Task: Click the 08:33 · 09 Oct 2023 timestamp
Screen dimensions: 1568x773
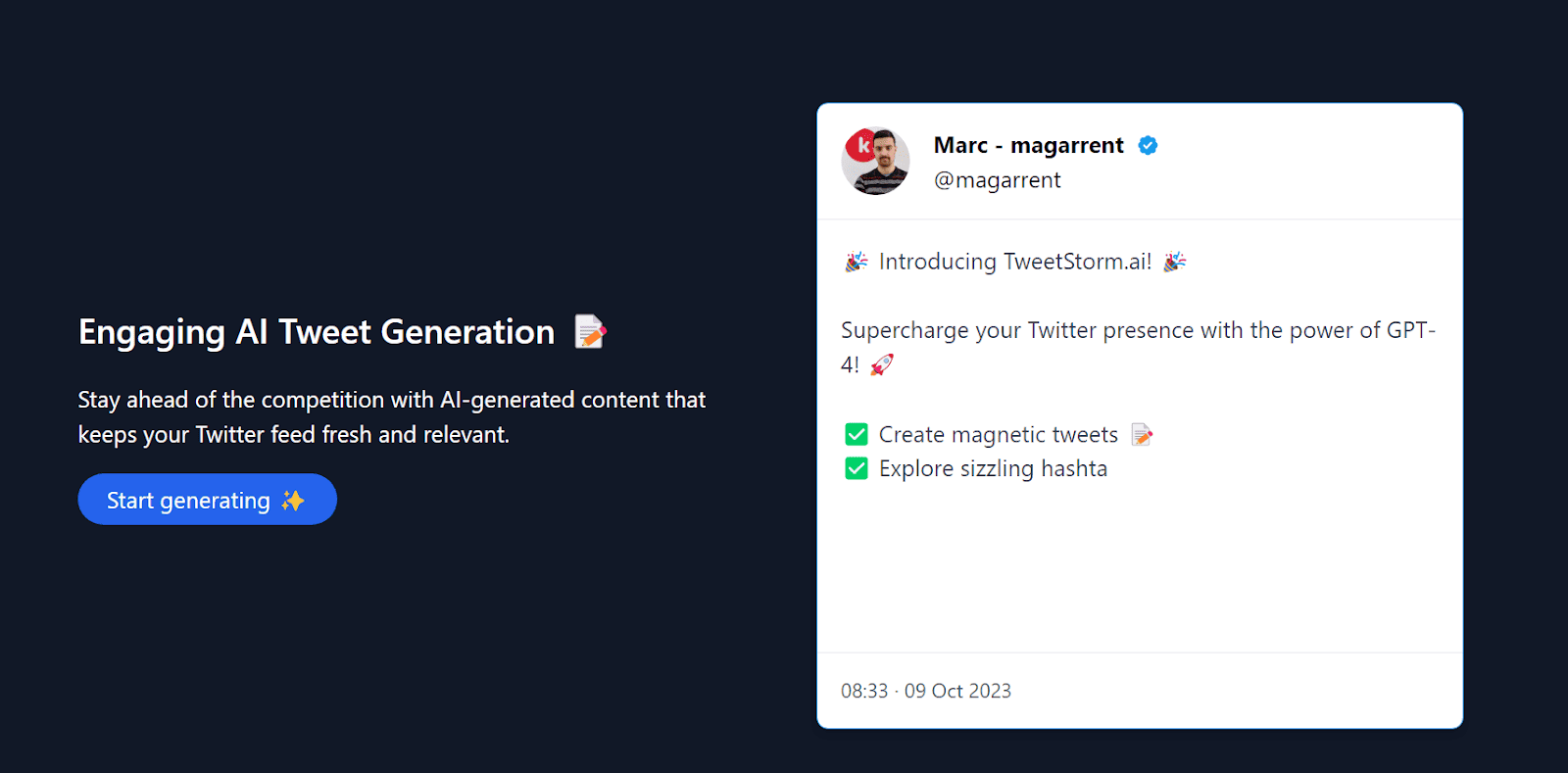Action: (926, 691)
